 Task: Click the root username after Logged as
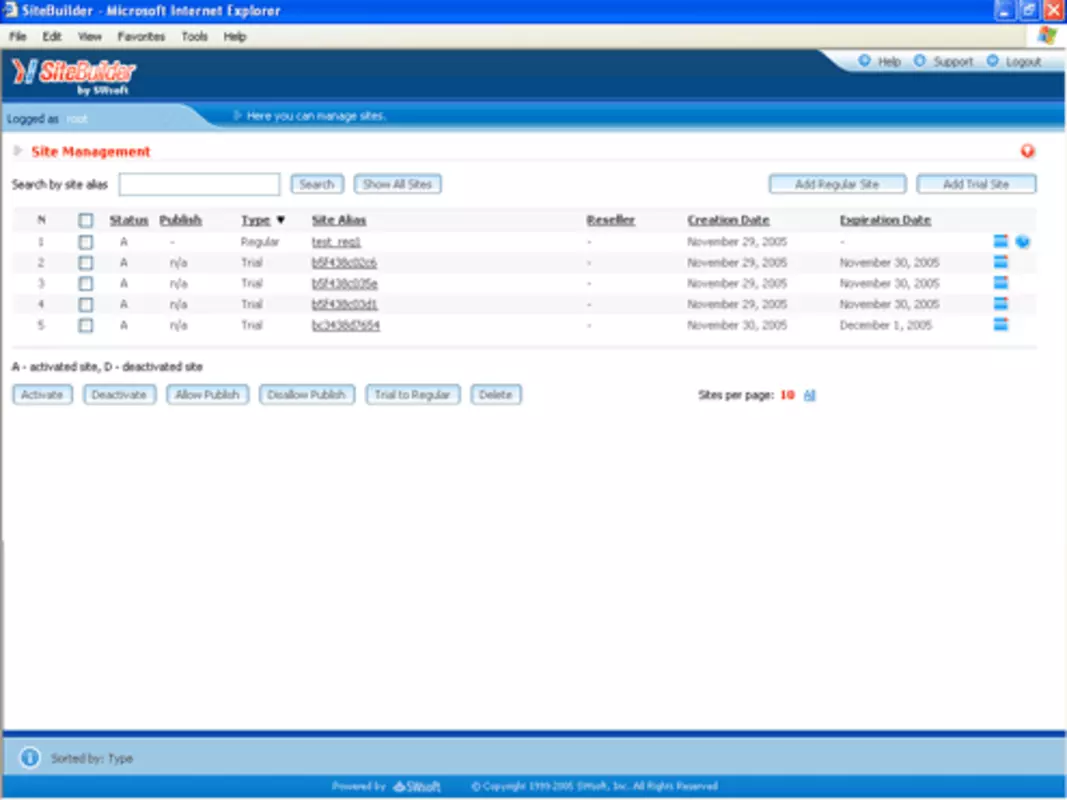click(77, 119)
